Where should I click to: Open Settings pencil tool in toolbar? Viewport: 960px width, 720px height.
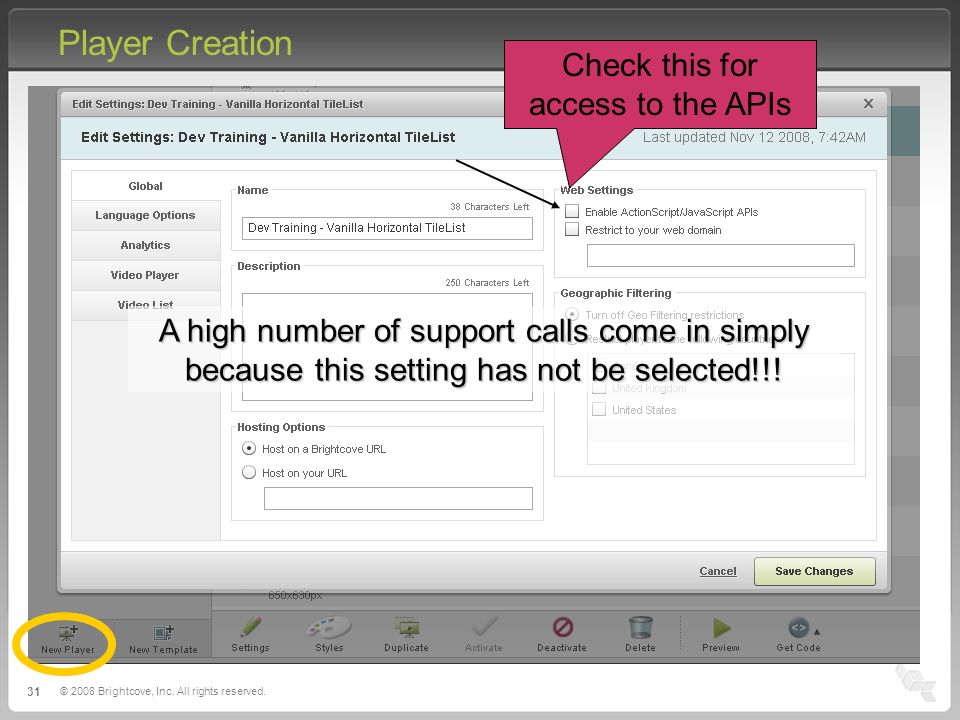[x=250, y=628]
